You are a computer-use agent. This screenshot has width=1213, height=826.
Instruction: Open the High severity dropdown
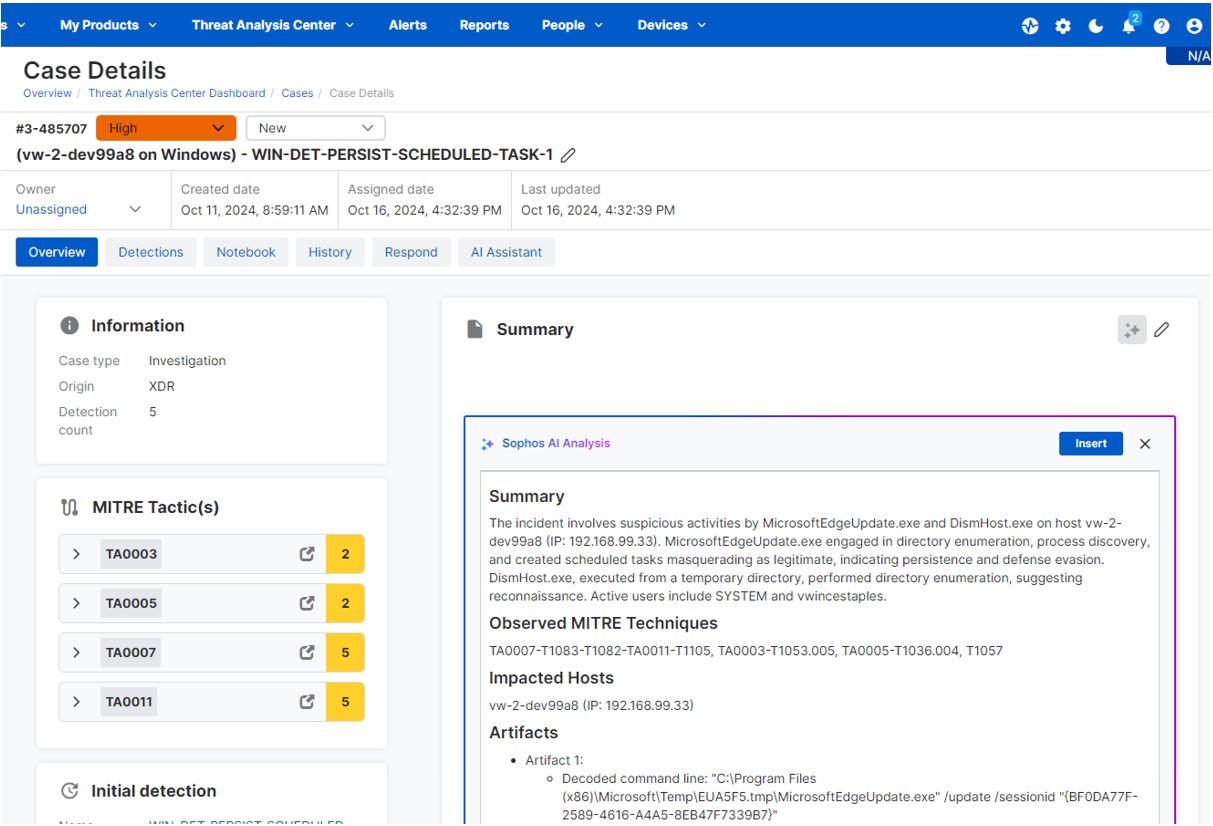coord(166,128)
